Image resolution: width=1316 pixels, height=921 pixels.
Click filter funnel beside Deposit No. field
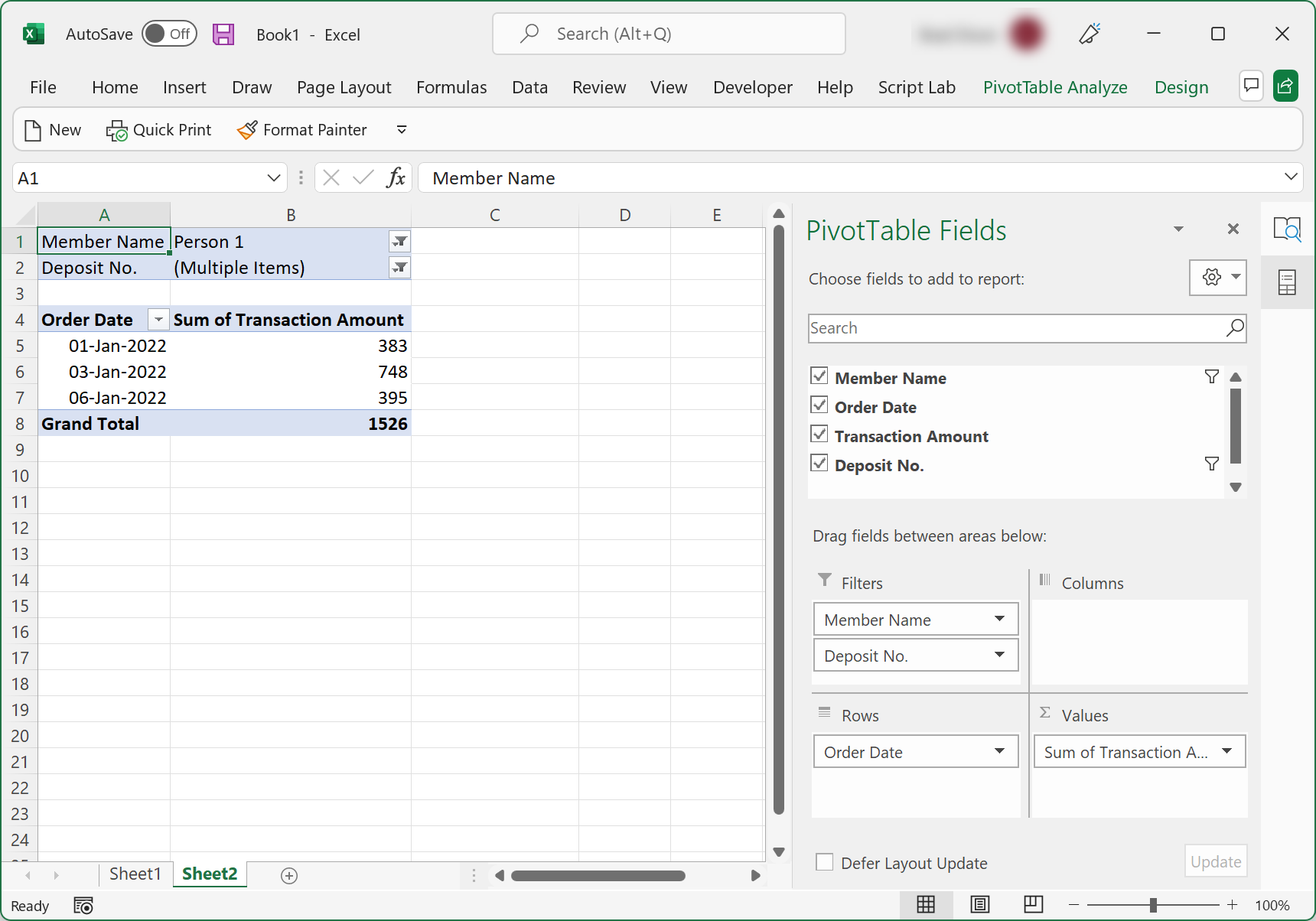[1212, 464]
